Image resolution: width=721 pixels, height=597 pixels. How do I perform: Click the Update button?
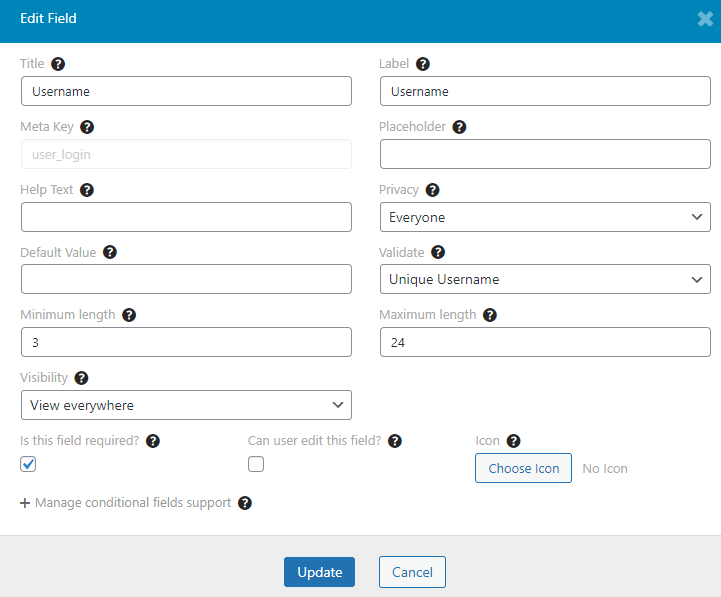(x=319, y=572)
